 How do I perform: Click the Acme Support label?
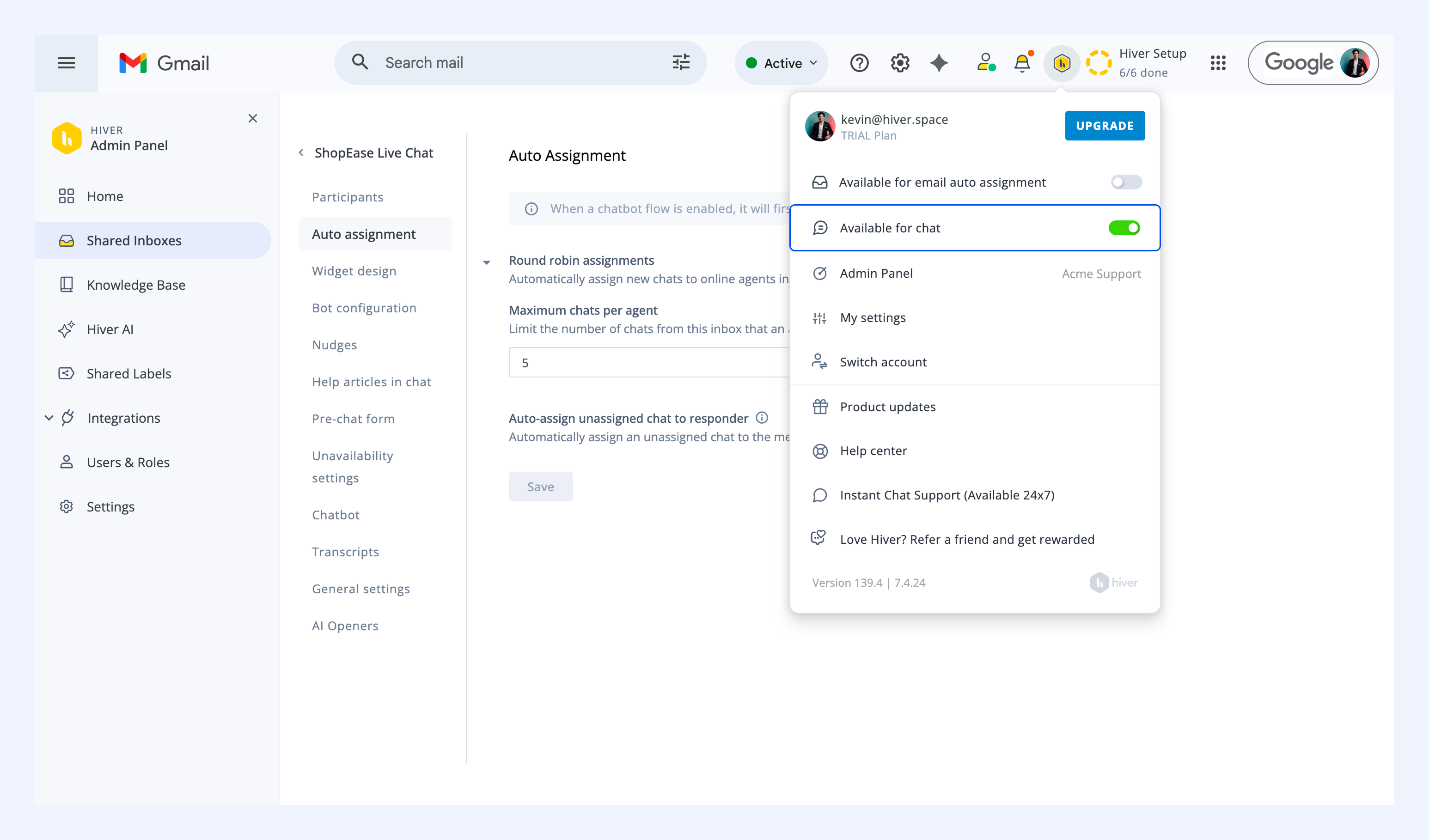[1101, 273]
